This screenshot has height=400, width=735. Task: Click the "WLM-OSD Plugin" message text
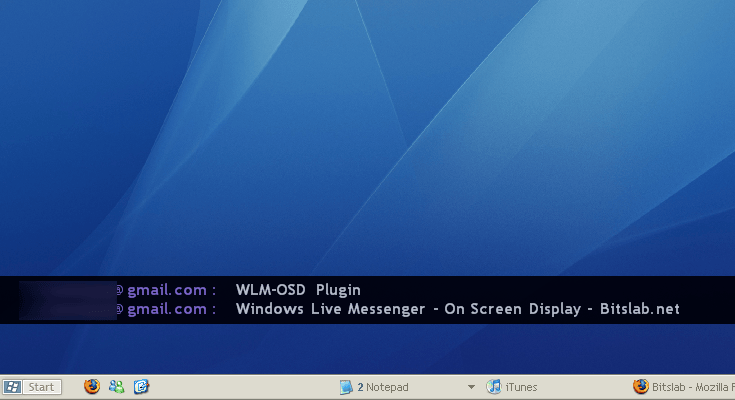pyautogui.click(x=298, y=290)
